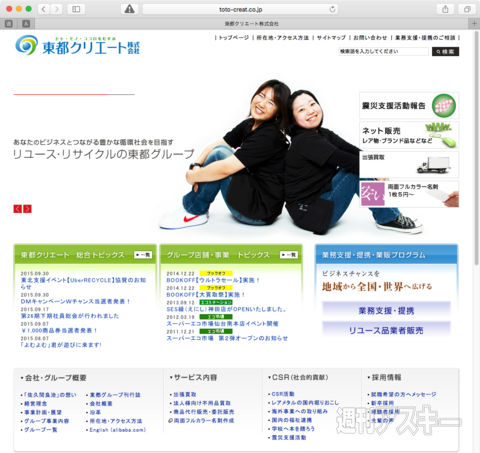Screen dimensions: 480x453
Task: Click the warning triangle toolbar icon
Action: [129, 9]
